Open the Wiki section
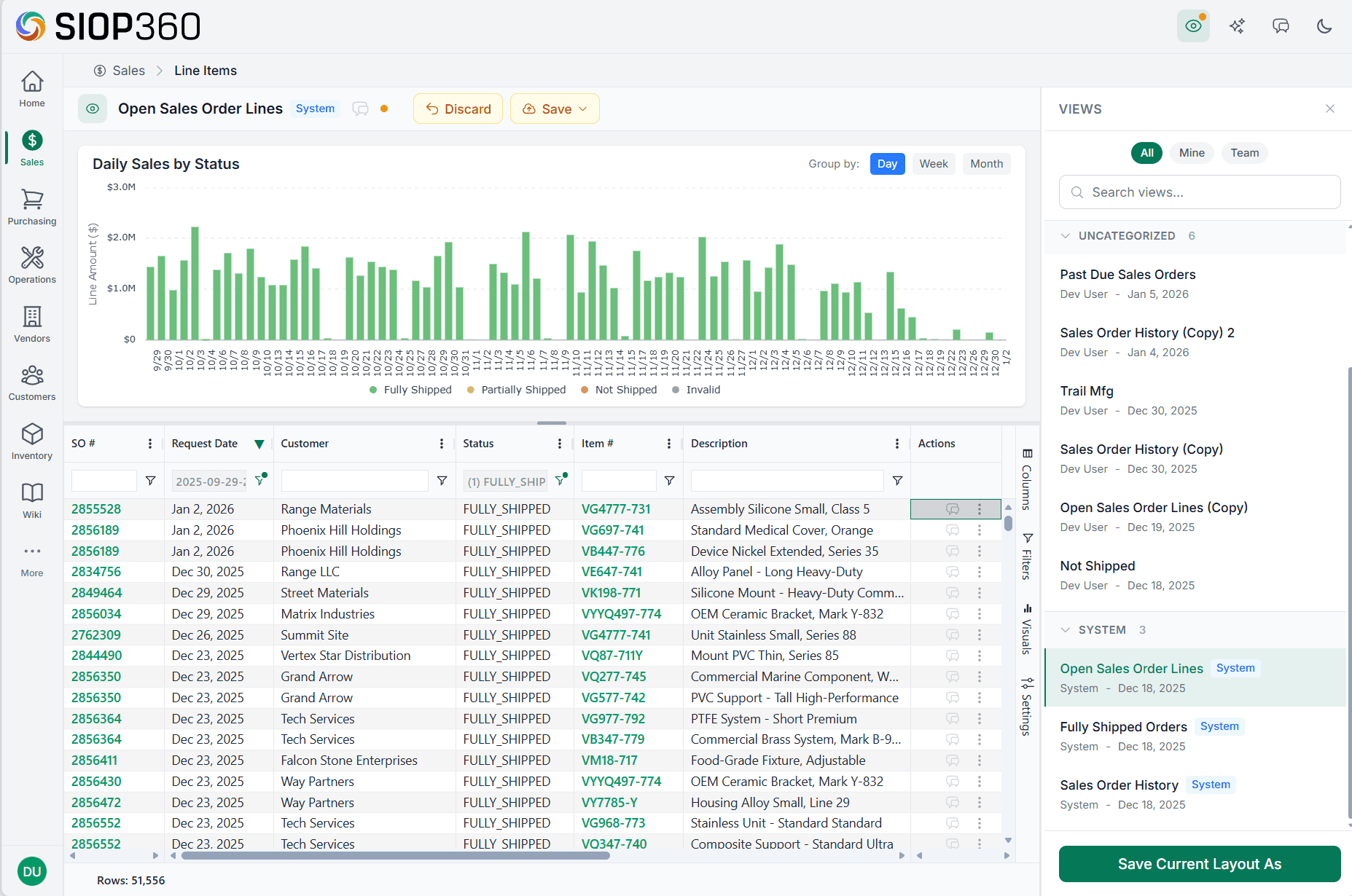Viewport: 1352px width, 896px height. [x=31, y=500]
